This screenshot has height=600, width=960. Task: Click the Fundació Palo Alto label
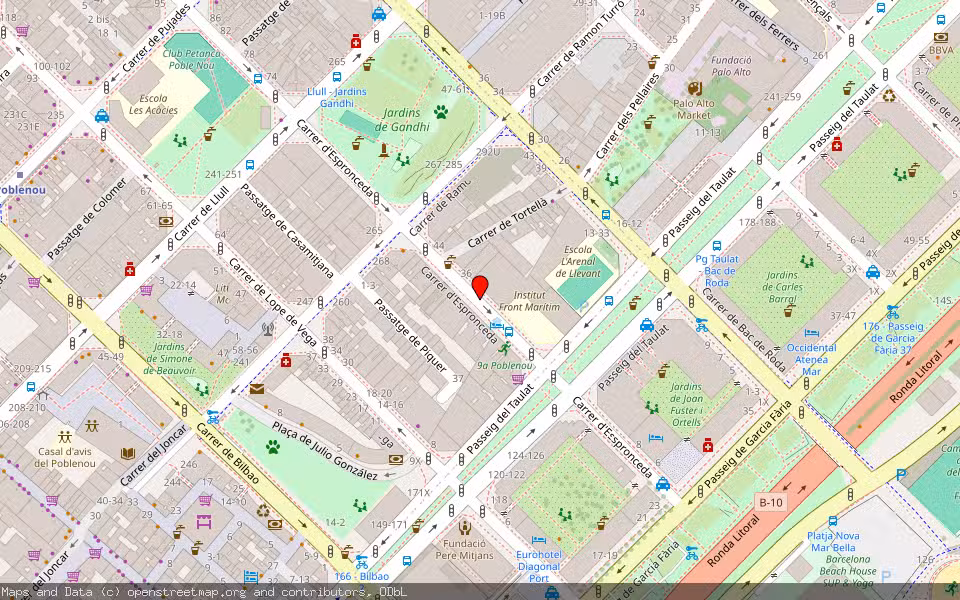[731, 66]
